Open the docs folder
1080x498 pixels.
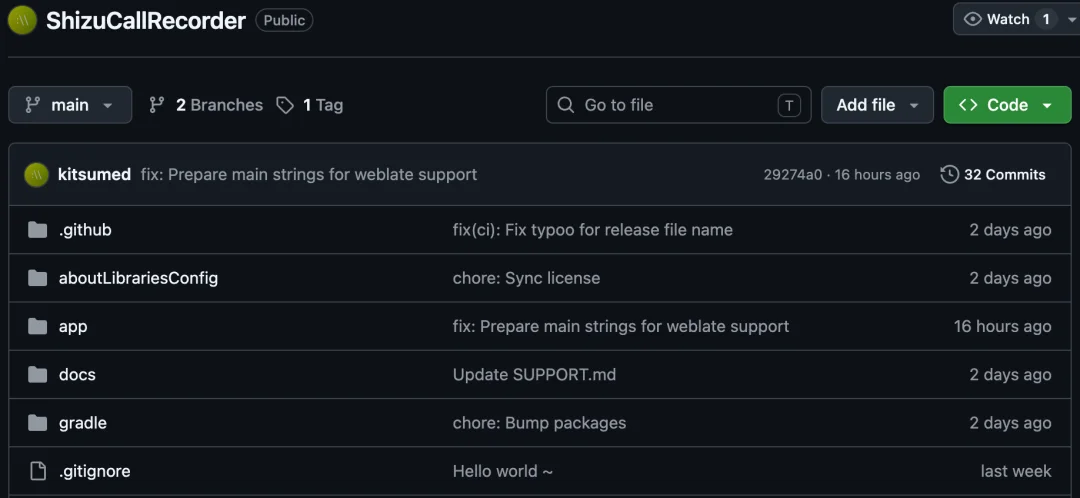click(77, 375)
